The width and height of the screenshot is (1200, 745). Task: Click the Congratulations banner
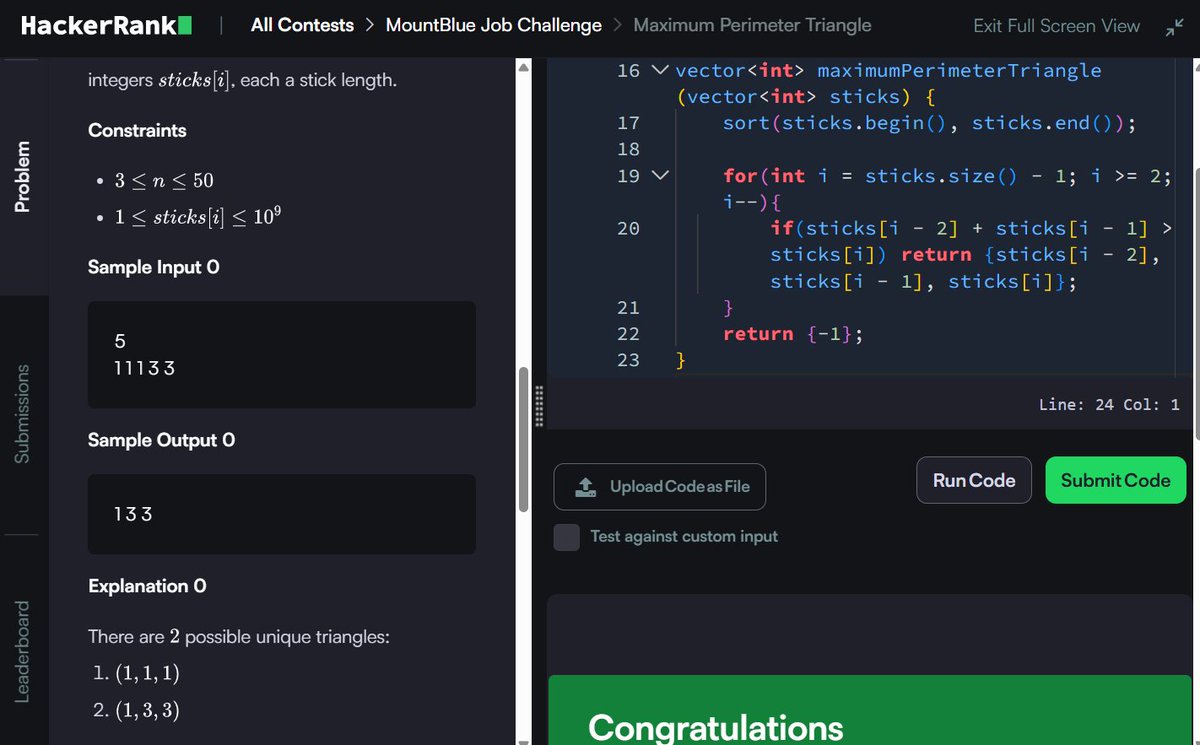pyautogui.click(x=872, y=711)
